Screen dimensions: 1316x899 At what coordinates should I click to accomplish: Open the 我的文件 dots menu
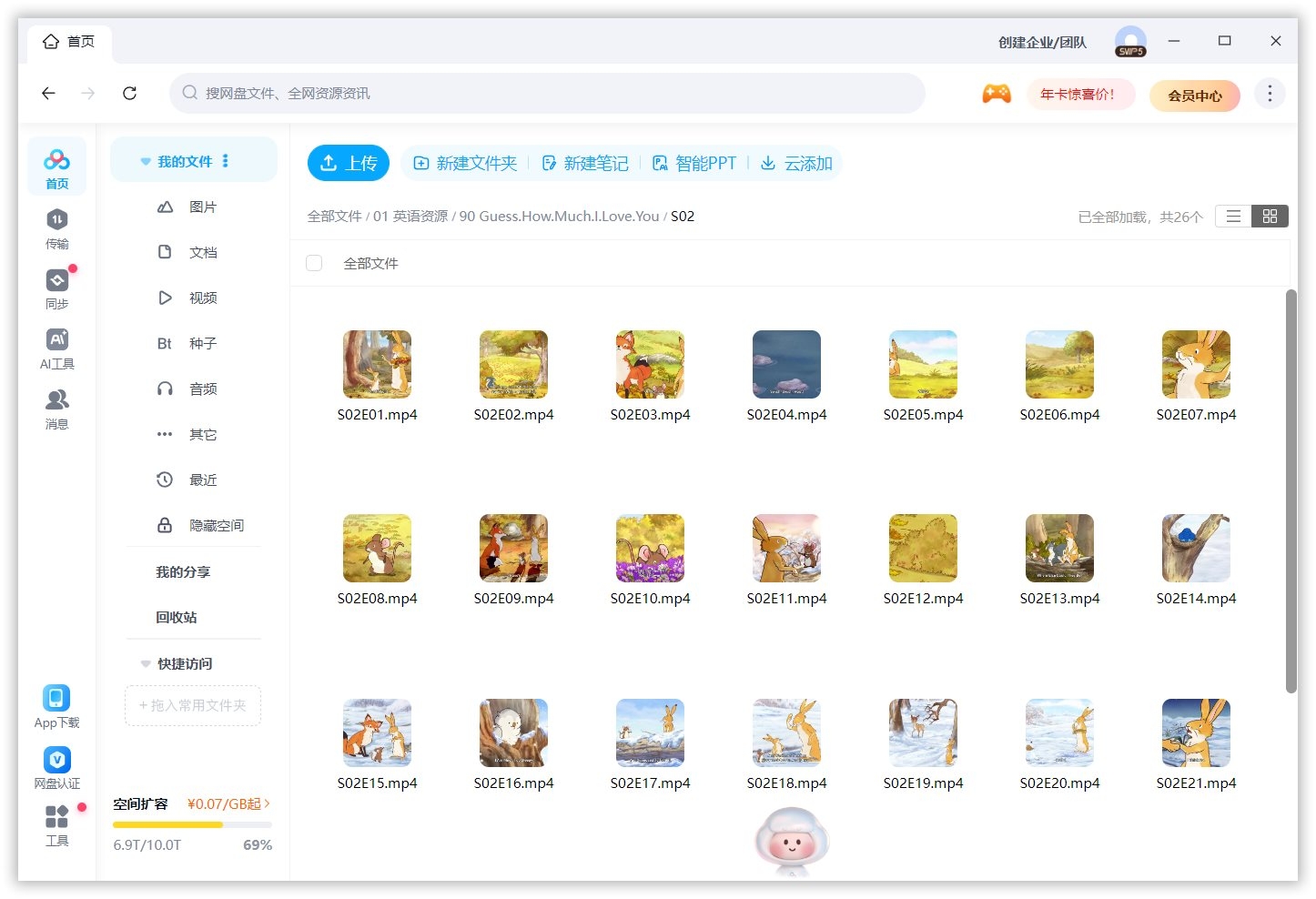point(226,161)
